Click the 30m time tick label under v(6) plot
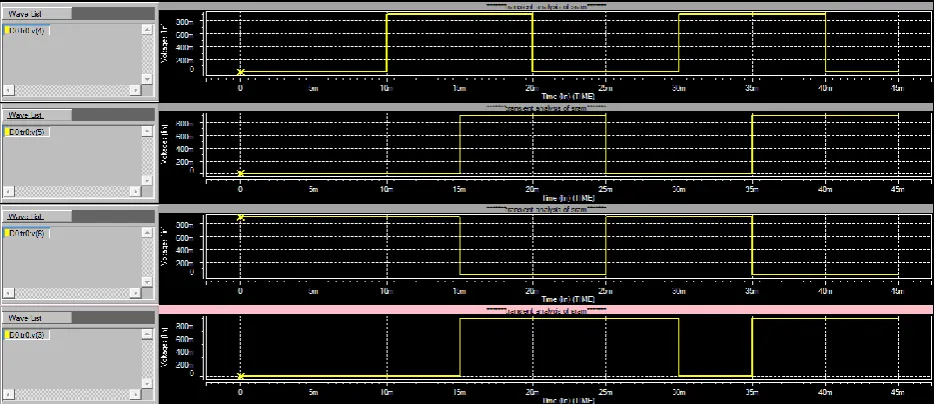The image size is (937, 404). tap(679, 291)
